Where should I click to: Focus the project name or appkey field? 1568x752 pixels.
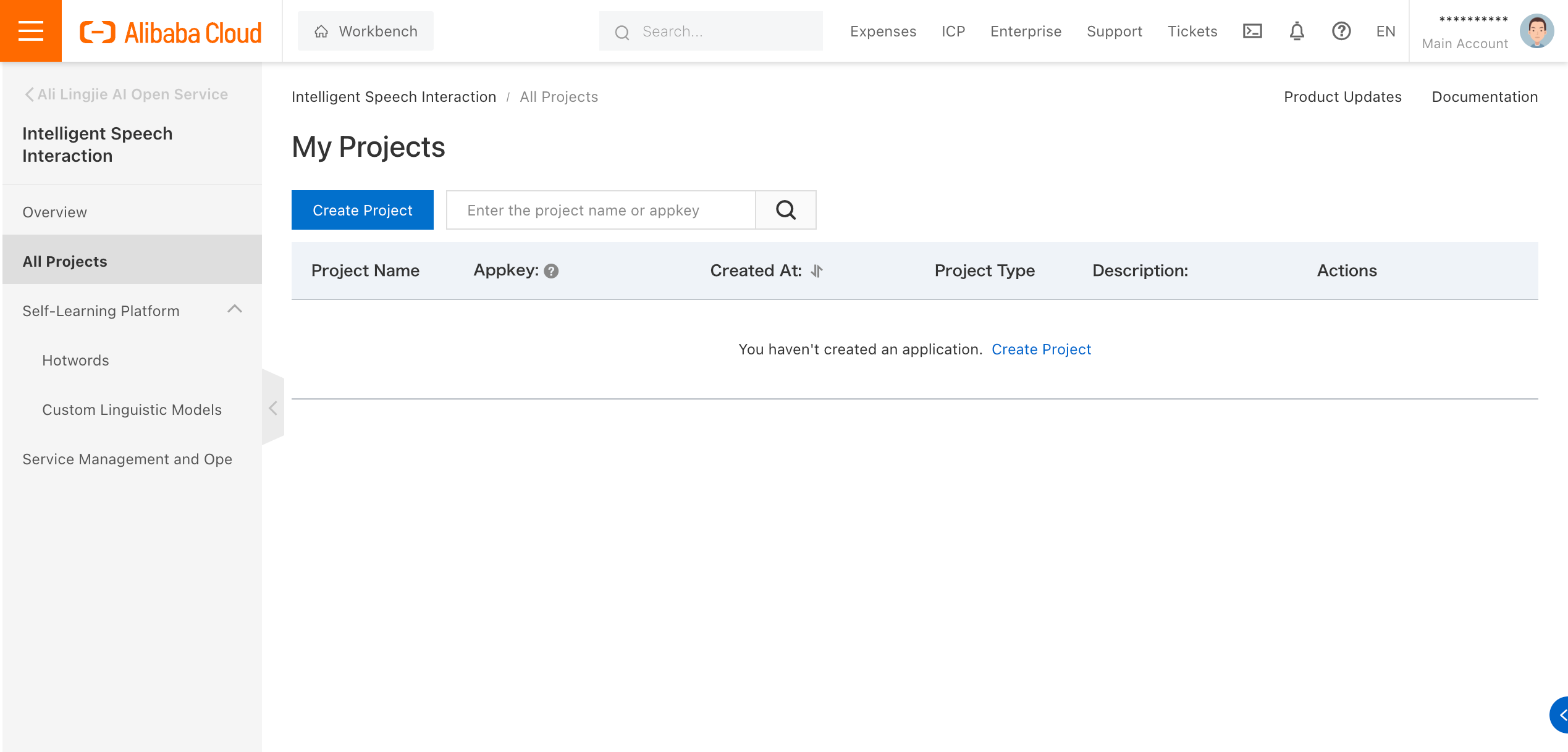(x=601, y=210)
